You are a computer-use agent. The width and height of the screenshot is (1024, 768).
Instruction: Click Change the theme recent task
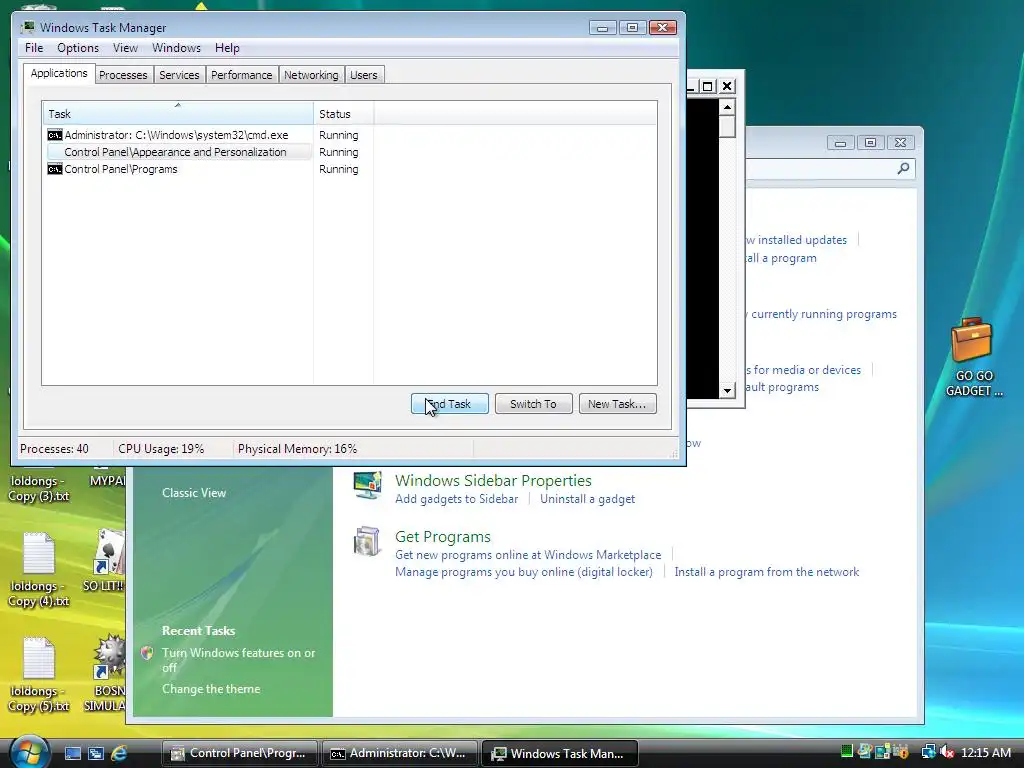pos(211,689)
